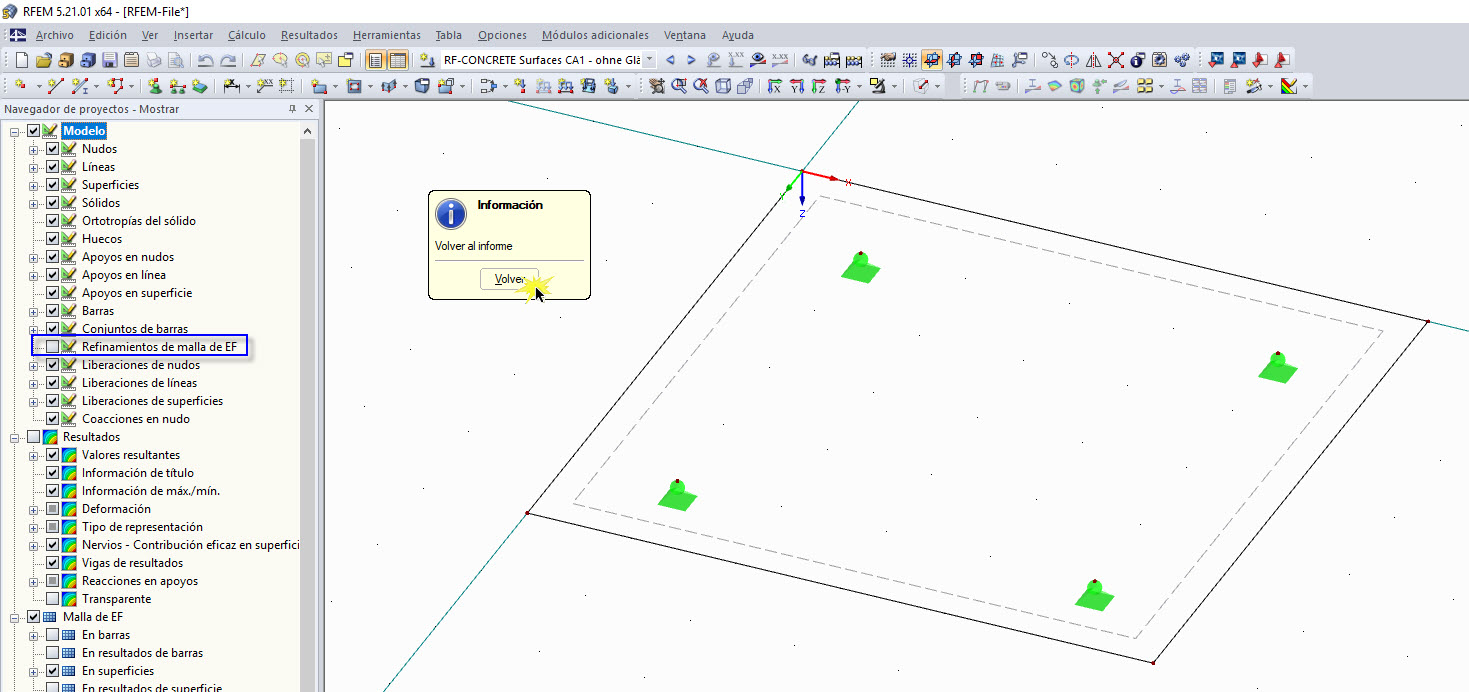Click the view in Z direction icon
The height and width of the screenshot is (692, 1469).
pyautogui.click(x=819, y=86)
